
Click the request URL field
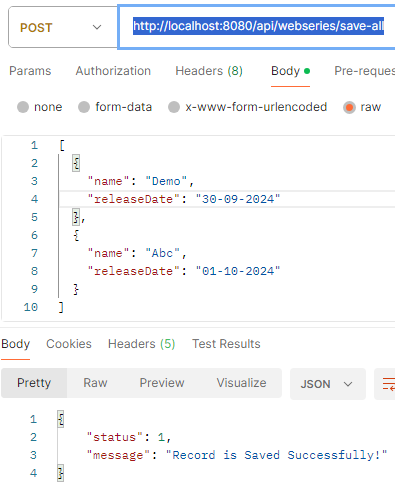coord(257,27)
